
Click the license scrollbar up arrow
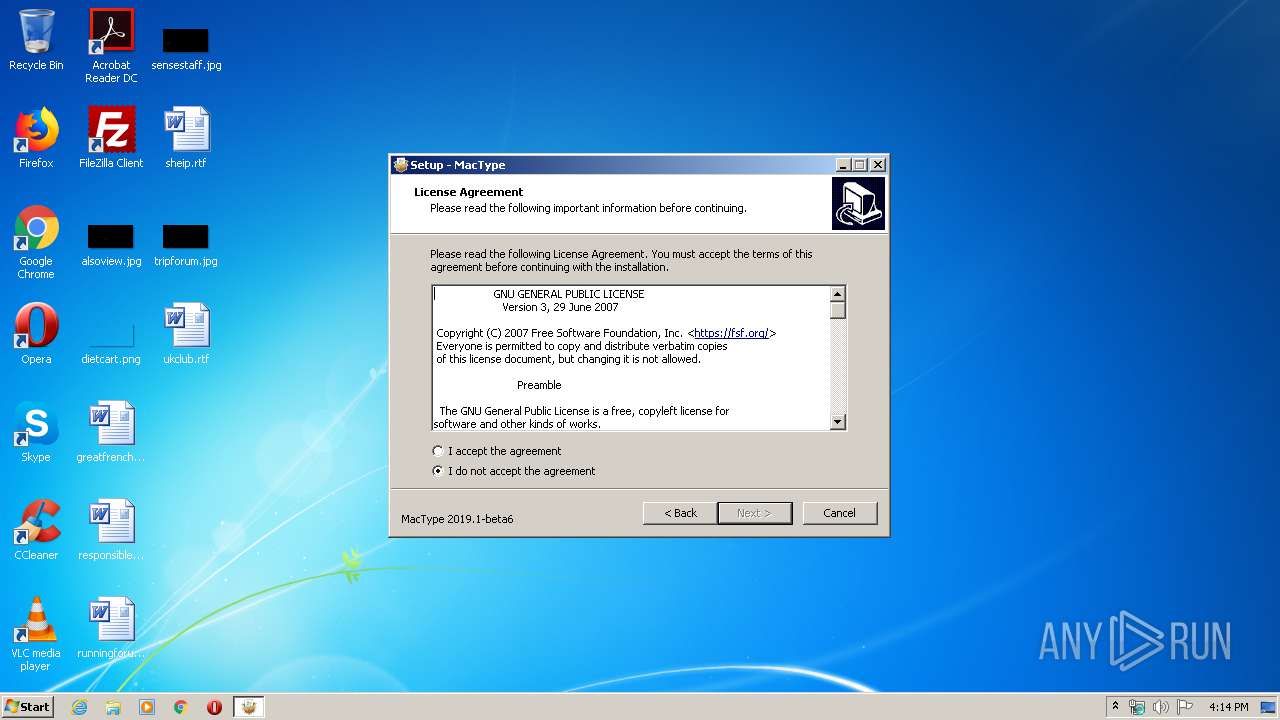pyautogui.click(x=838, y=293)
